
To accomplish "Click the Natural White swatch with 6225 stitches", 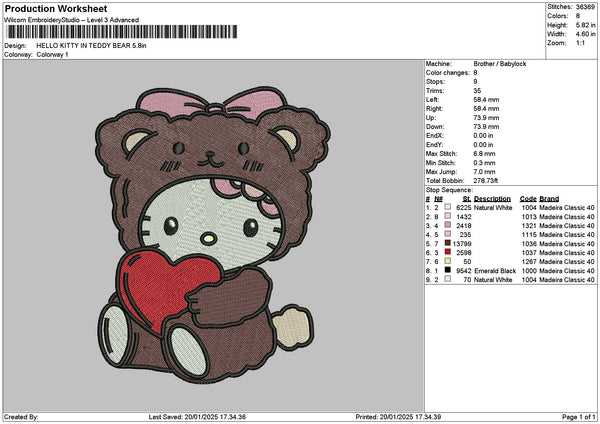I will [x=447, y=207].
